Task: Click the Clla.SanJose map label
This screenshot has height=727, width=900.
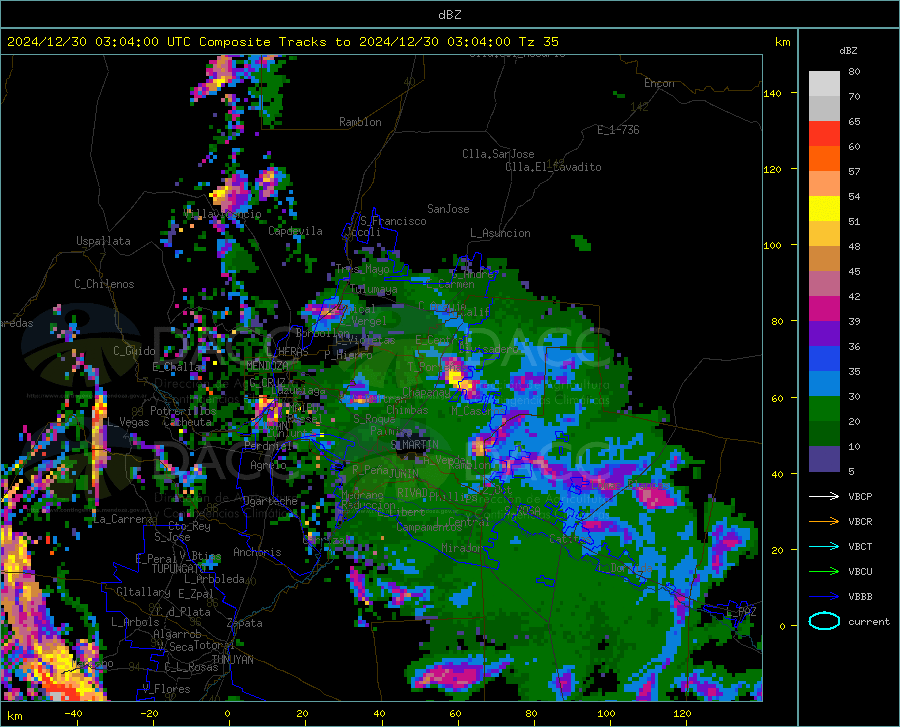Action: [498, 154]
